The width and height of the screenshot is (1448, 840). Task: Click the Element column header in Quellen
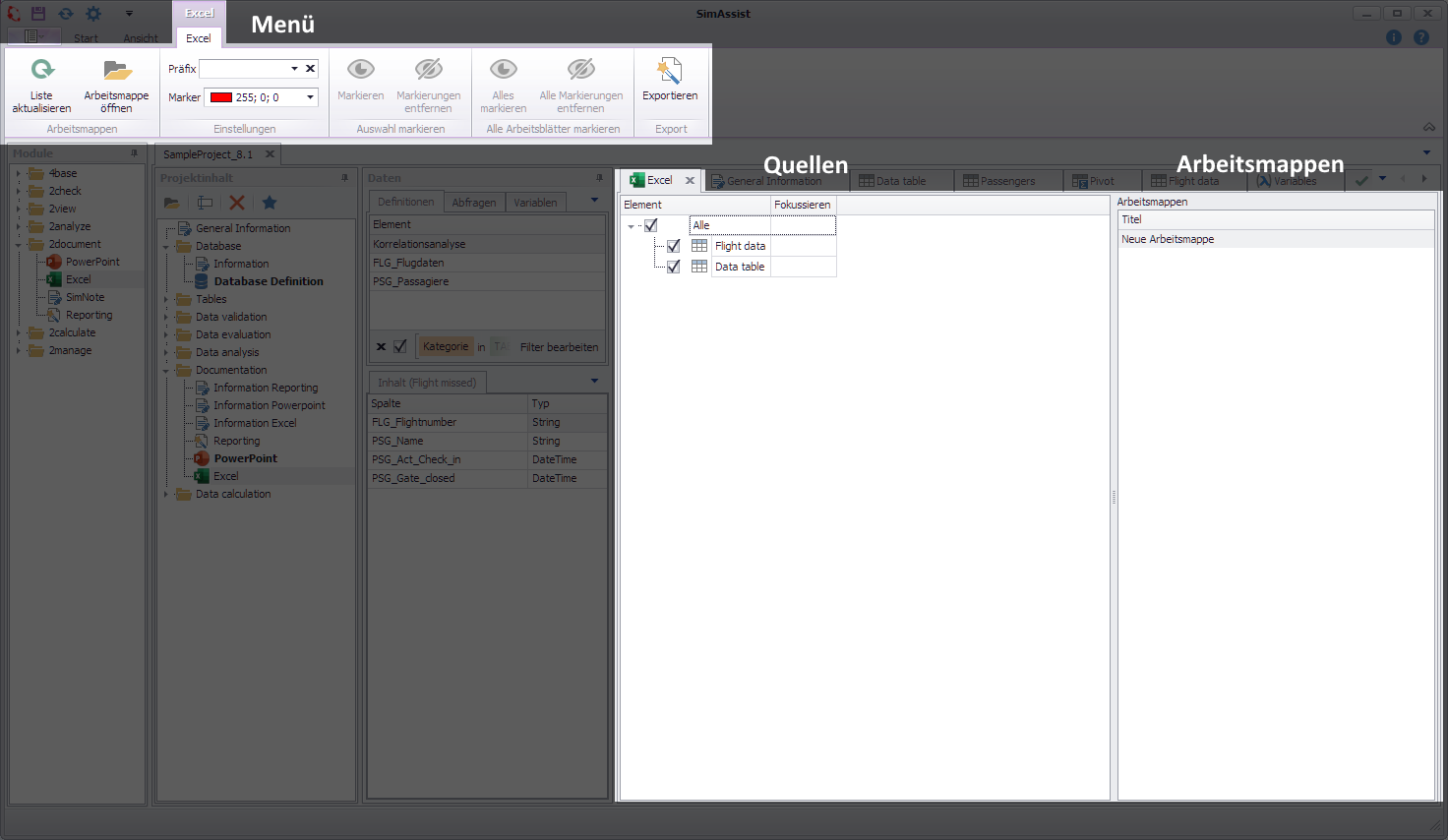click(695, 205)
